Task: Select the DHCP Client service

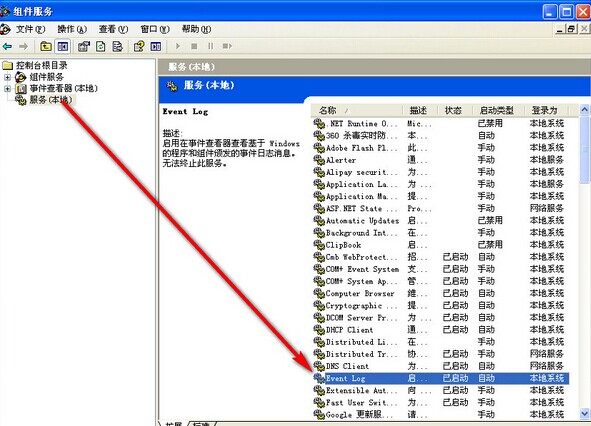Action: [x=440, y=330]
